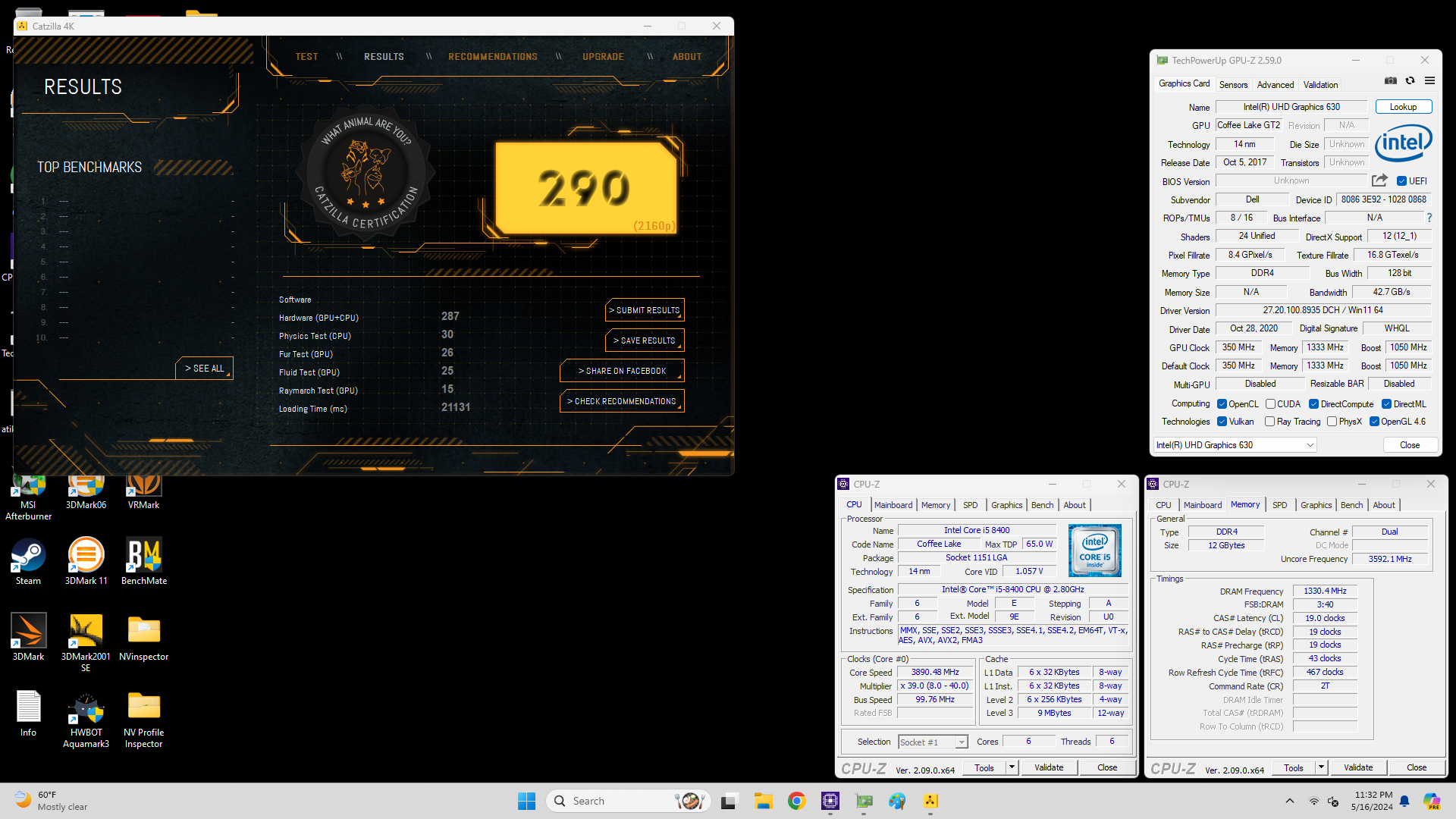Select the 3DMark2001 SE desktop icon
The image size is (1456, 819).
click(86, 642)
